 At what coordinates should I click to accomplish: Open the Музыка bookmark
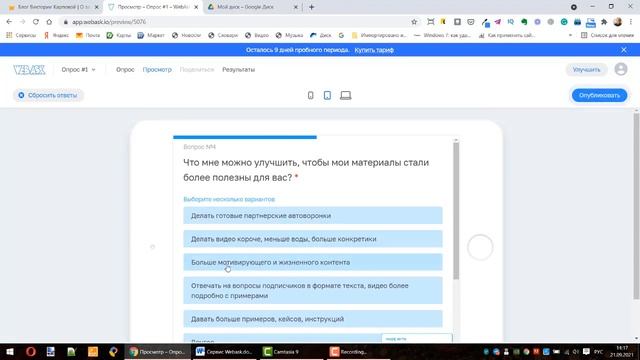coord(289,36)
